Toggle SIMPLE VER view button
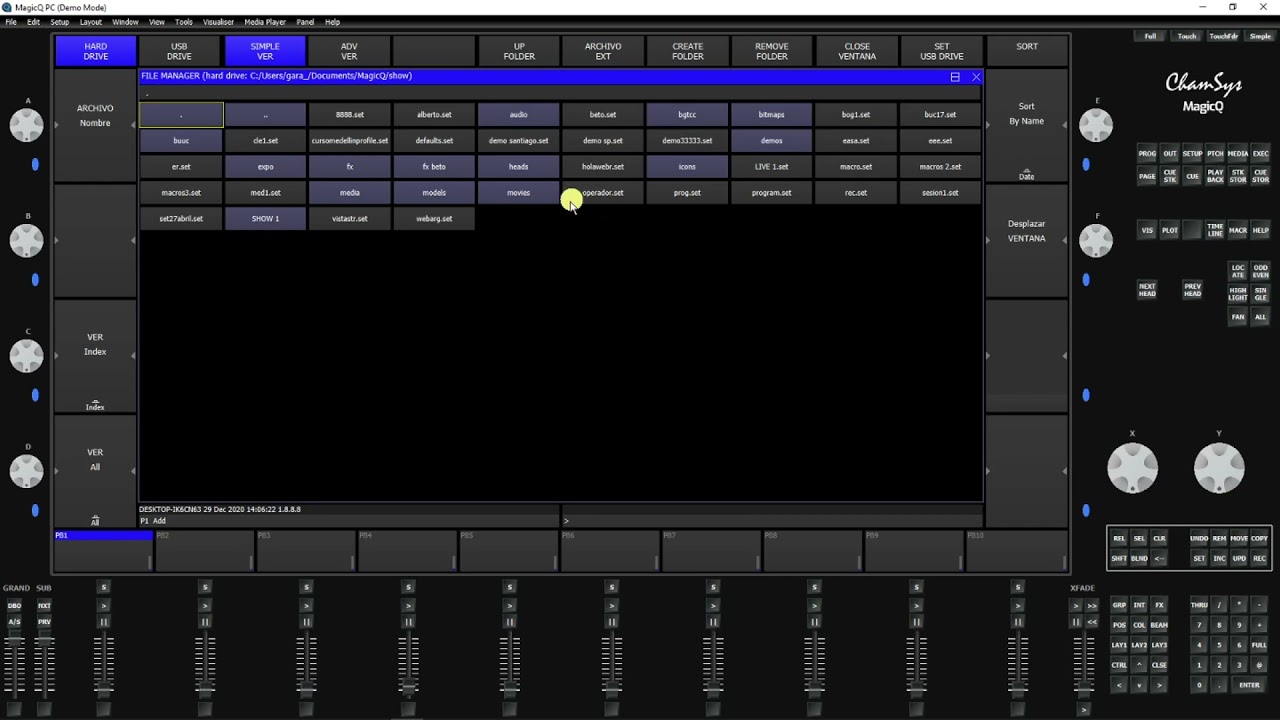Image resolution: width=1280 pixels, height=720 pixels. [x=265, y=51]
